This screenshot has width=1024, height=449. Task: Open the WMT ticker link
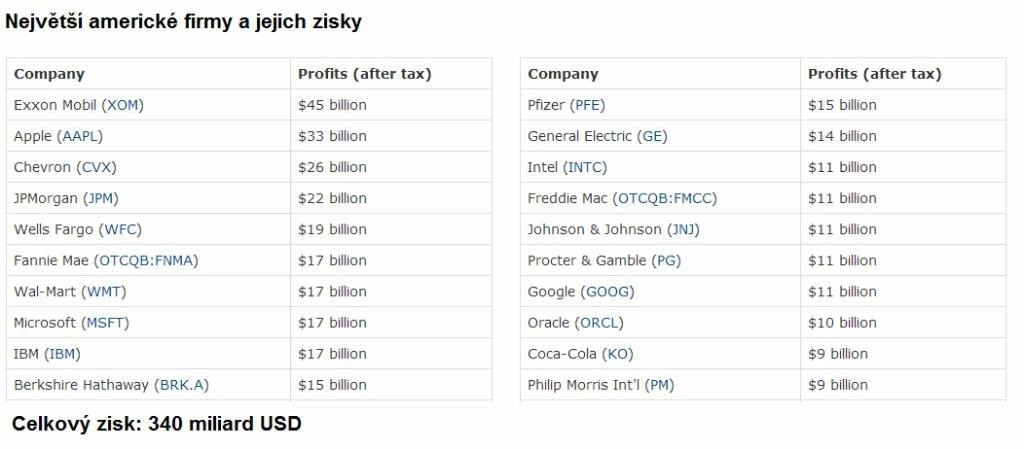(104, 292)
